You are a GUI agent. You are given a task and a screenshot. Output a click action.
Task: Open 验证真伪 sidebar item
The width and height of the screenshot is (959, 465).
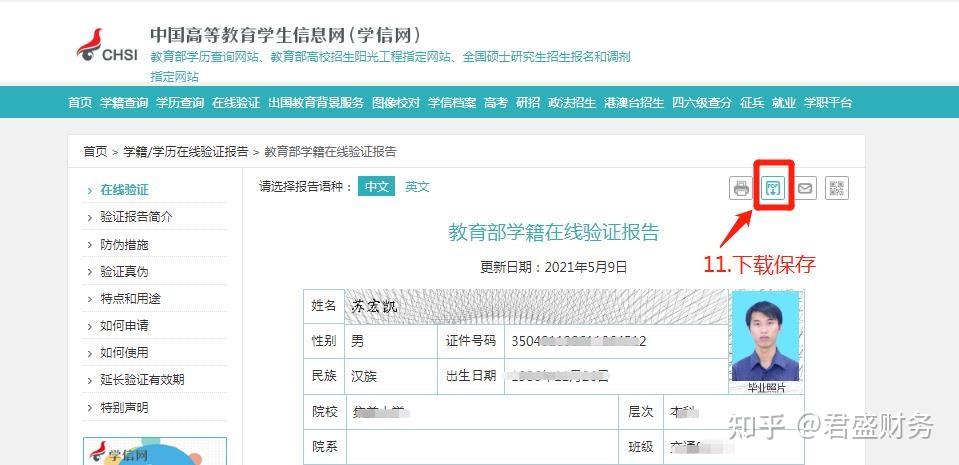[125, 272]
